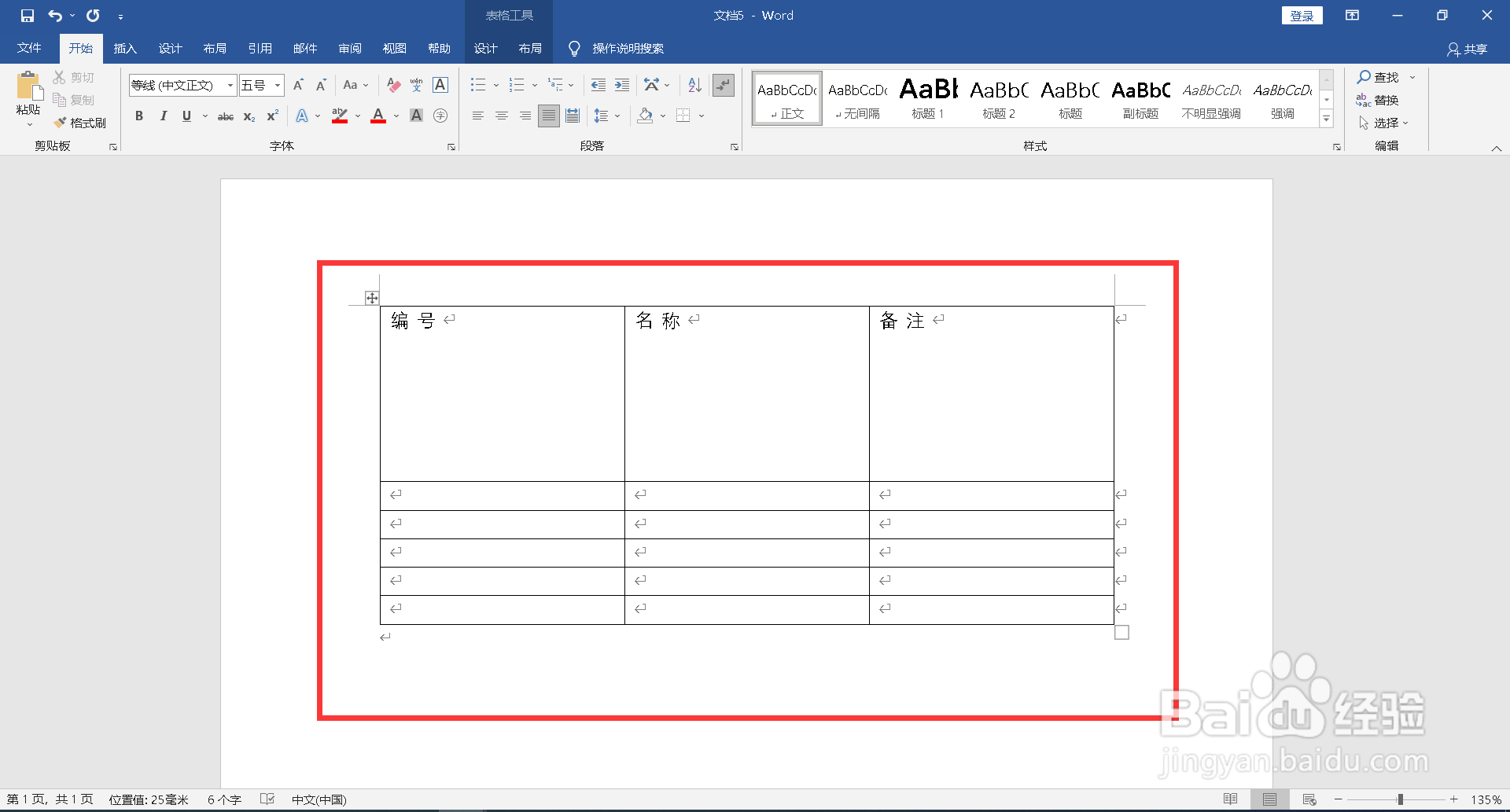Click the Zoom out minus button
The height and width of the screenshot is (812, 1510).
1339,799
